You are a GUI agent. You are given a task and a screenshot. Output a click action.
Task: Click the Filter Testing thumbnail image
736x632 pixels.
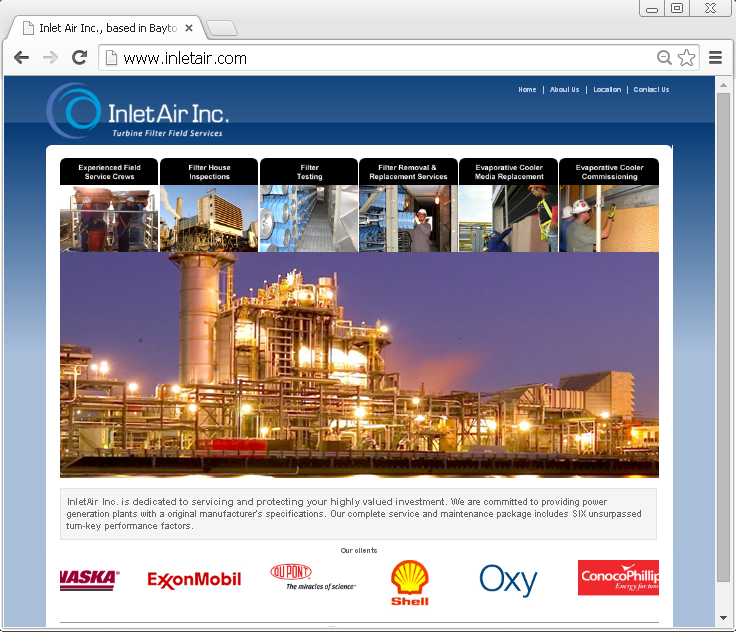coord(309,218)
